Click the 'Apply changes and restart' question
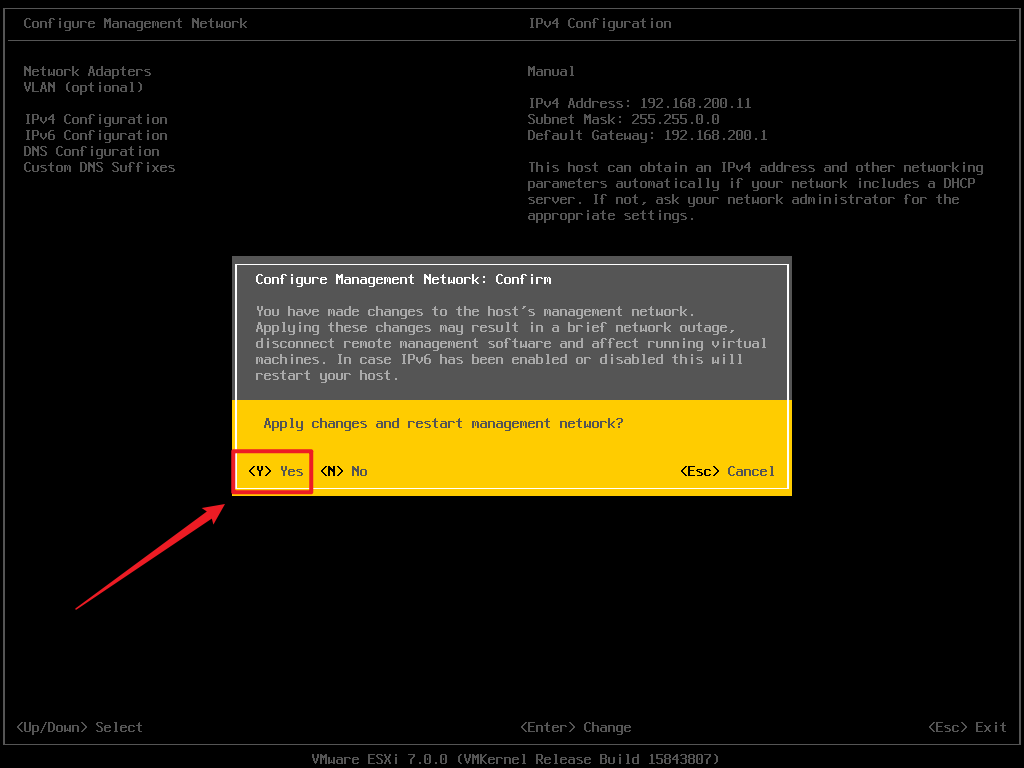 pos(443,423)
